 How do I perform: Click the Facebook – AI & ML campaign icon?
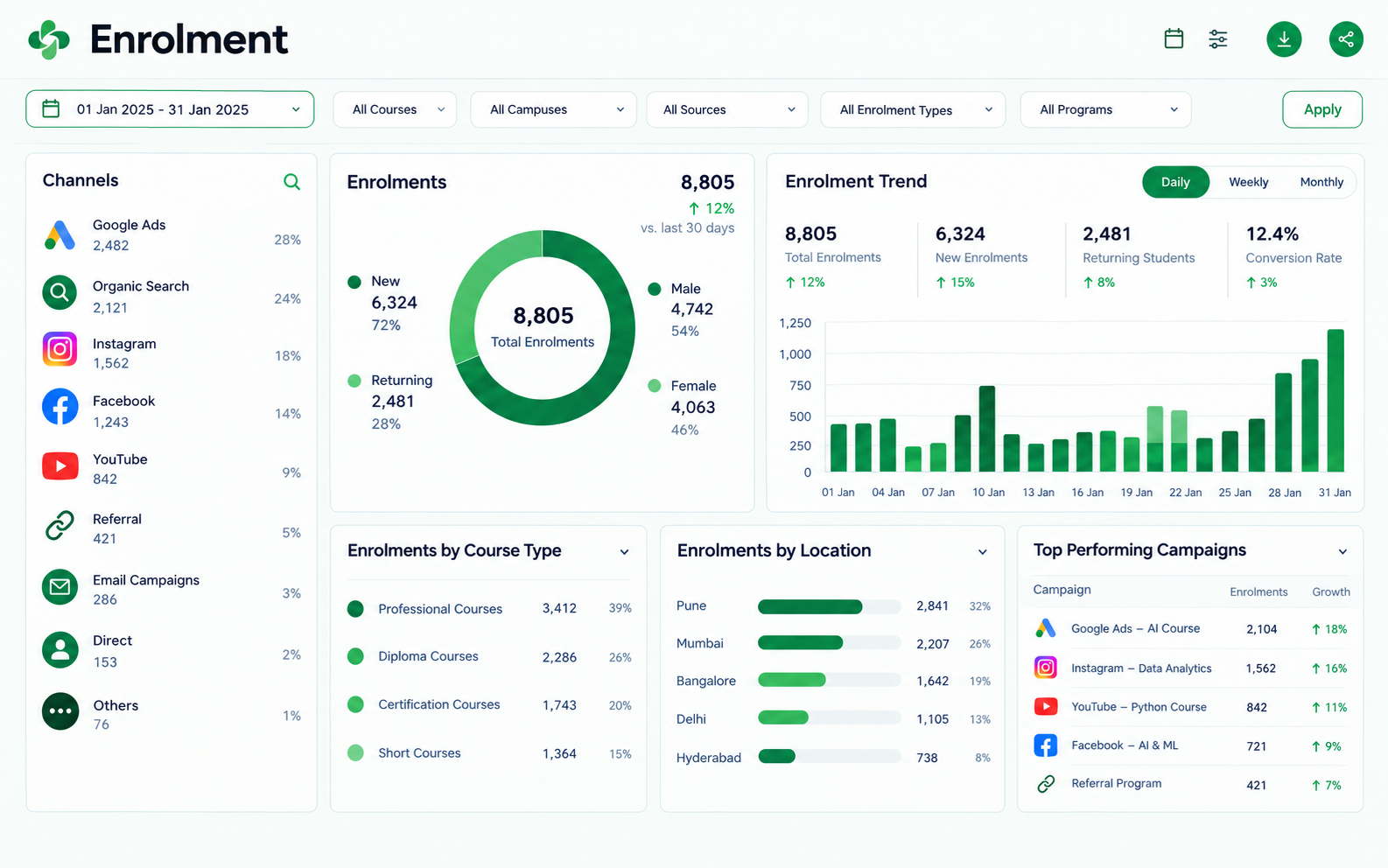[1046, 745]
